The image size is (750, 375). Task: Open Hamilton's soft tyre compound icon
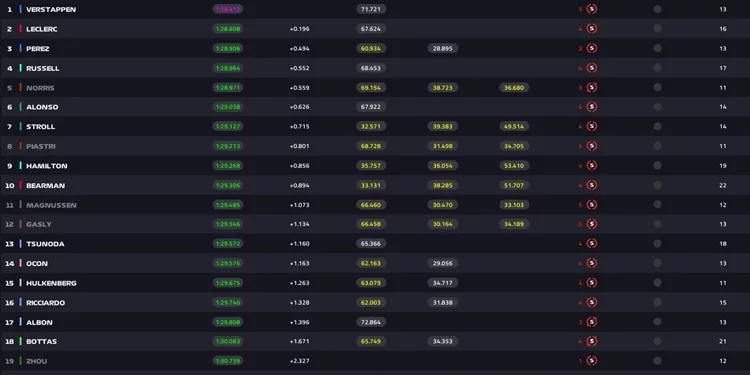[592, 165]
